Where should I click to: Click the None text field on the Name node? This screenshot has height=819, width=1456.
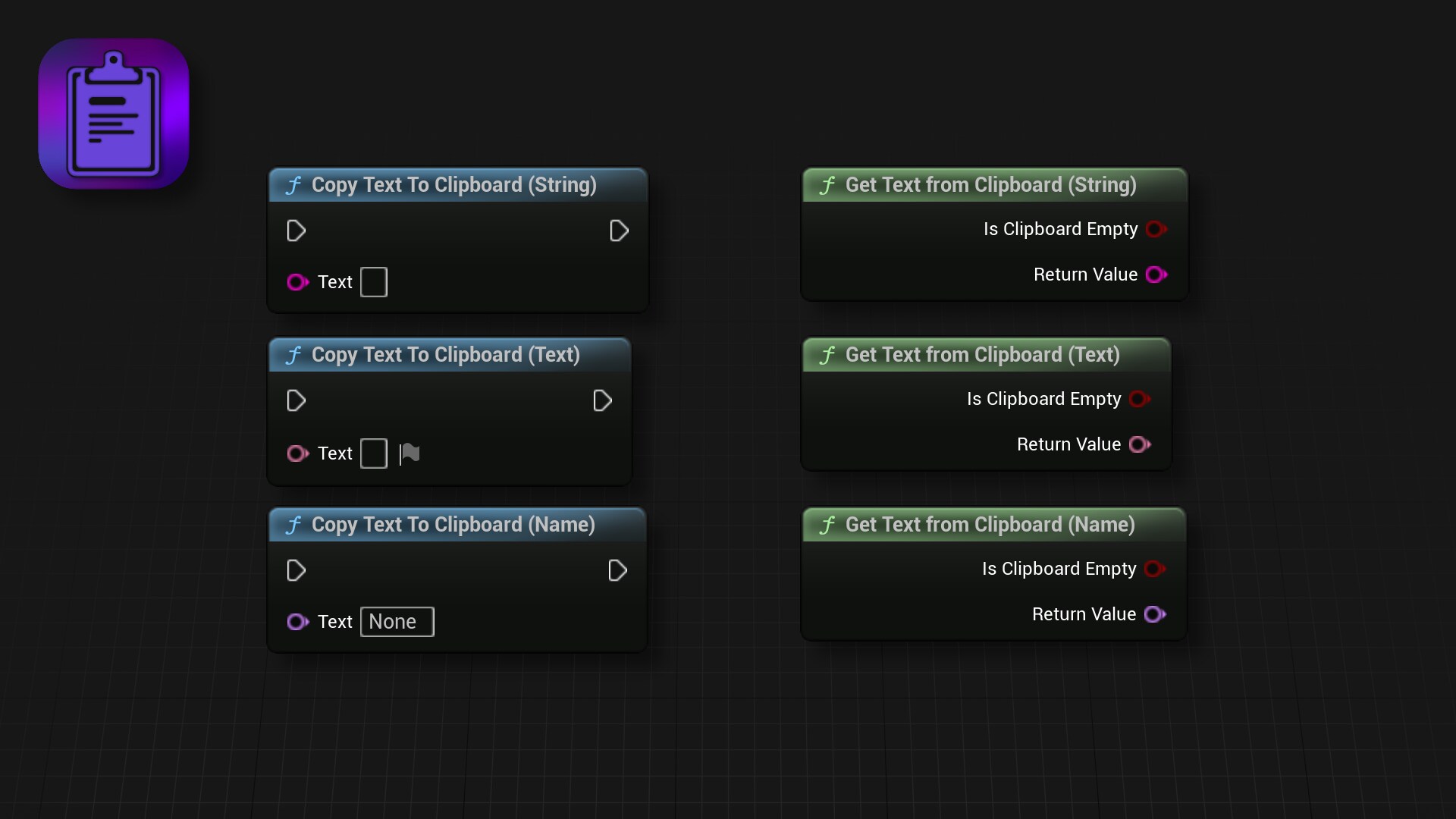point(397,621)
